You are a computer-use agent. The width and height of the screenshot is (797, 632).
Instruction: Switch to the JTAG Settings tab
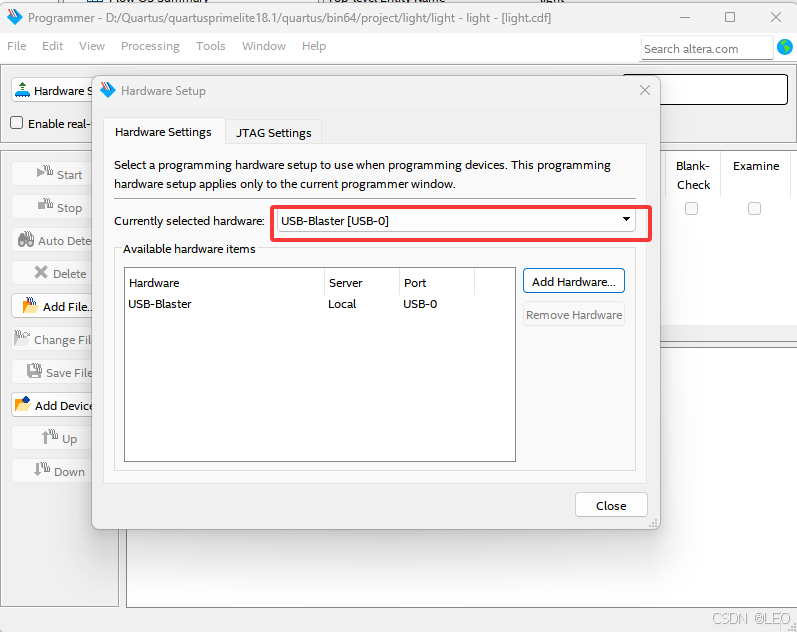[x=273, y=133]
